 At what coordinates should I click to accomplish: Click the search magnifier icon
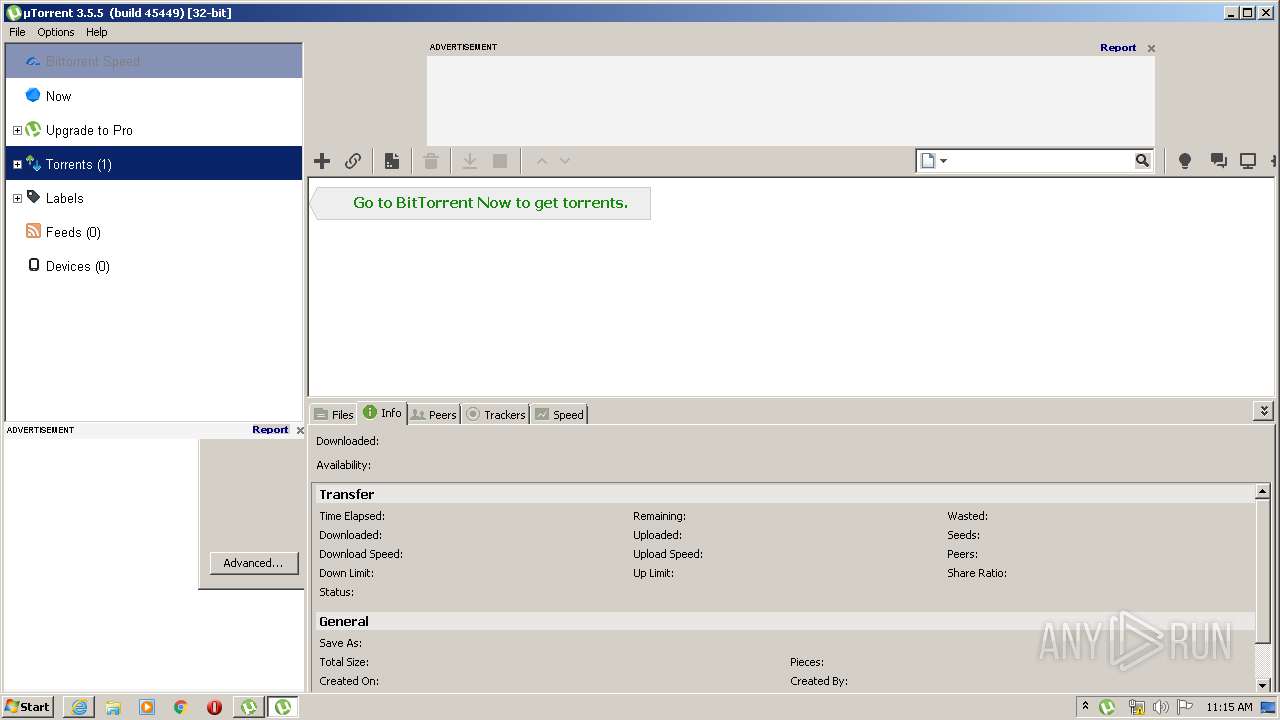point(1142,161)
